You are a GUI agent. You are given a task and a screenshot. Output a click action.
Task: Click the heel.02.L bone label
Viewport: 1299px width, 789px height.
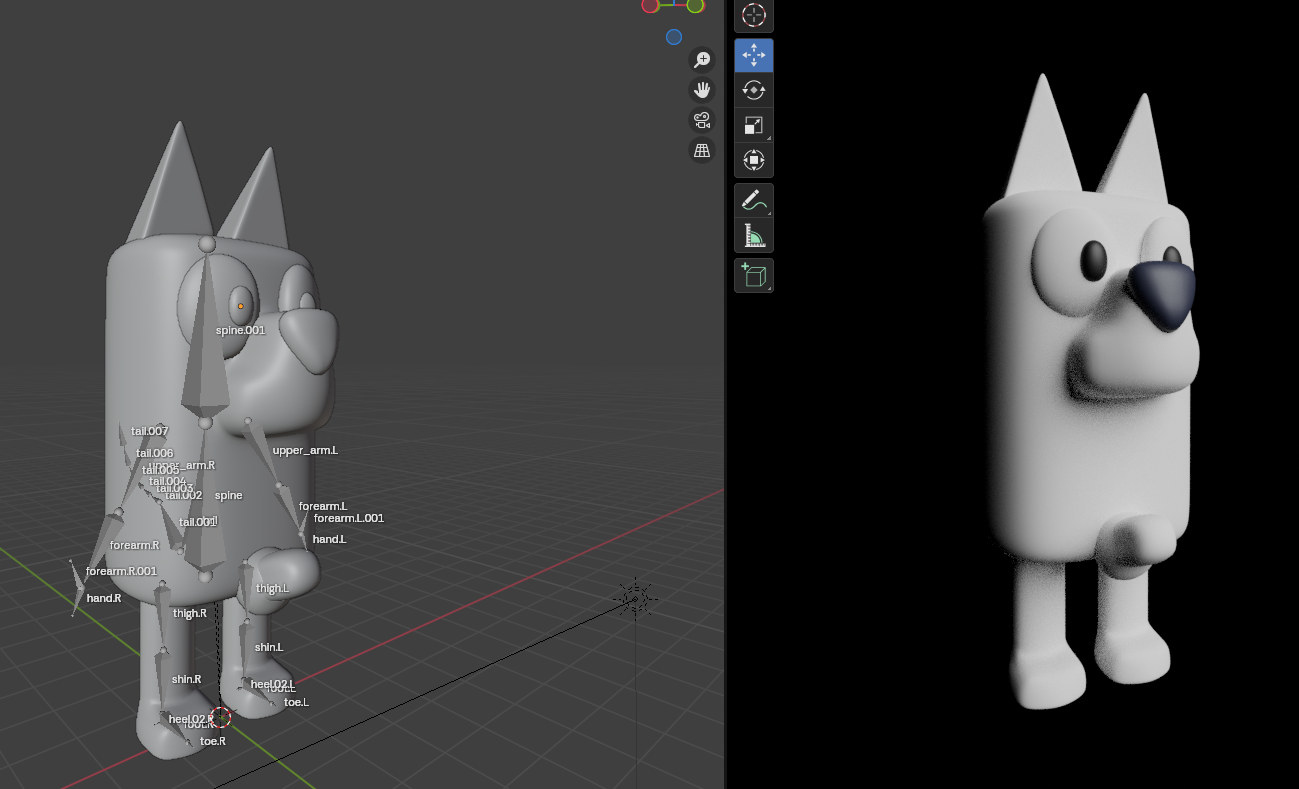pos(273,684)
